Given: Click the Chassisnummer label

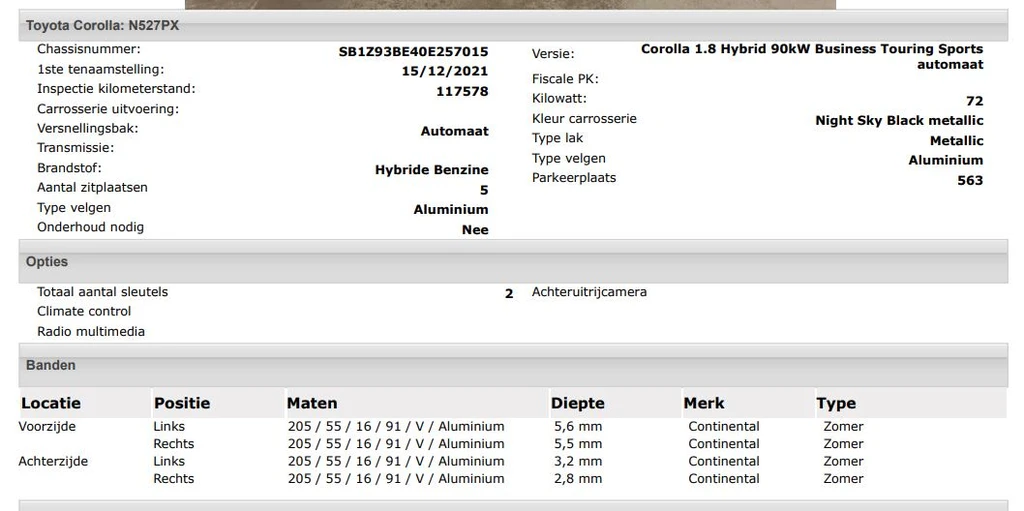Looking at the screenshot, I should pos(89,49).
